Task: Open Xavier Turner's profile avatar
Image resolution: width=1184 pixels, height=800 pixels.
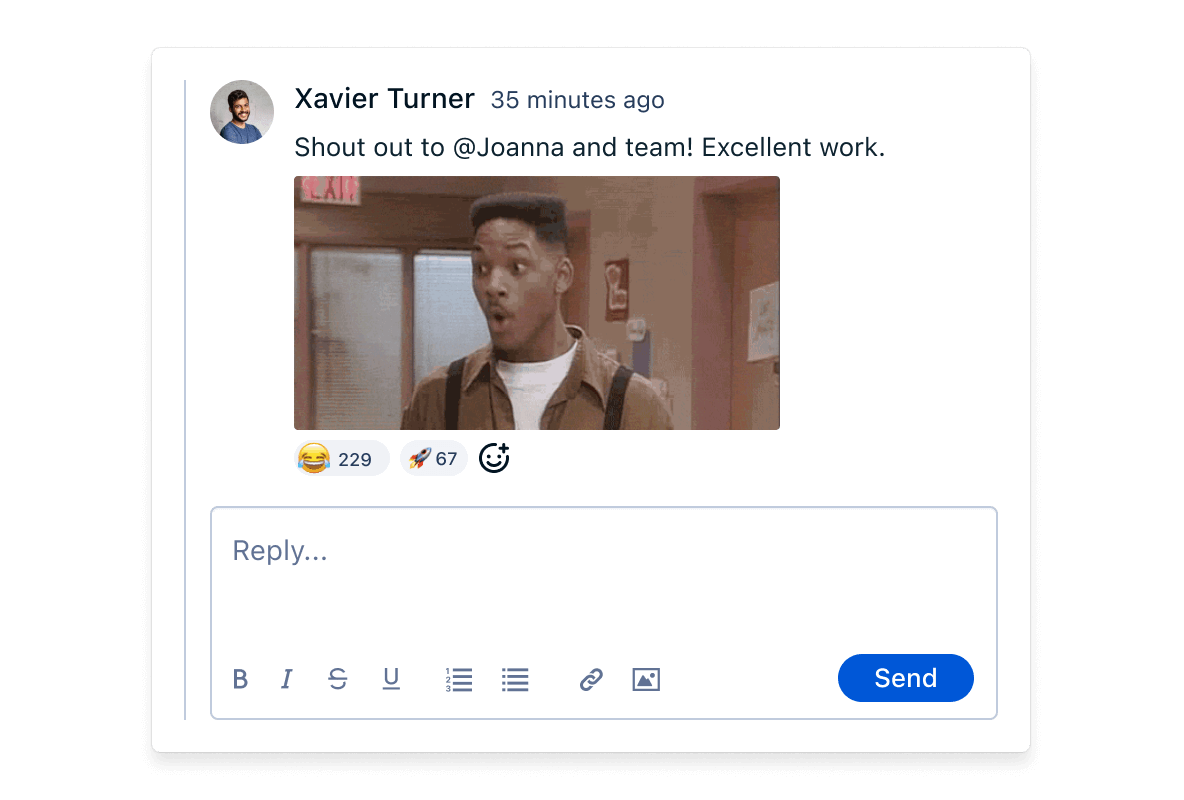Action: click(x=241, y=111)
